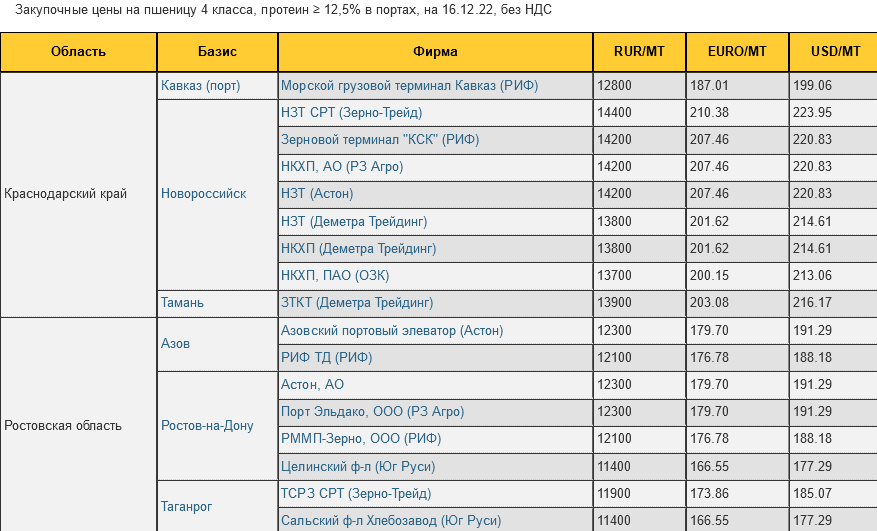The width and height of the screenshot is (877, 531).
Task: Open Сальский ф-л Хлебозавод (Юг Руси)
Action: click(391, 520)
